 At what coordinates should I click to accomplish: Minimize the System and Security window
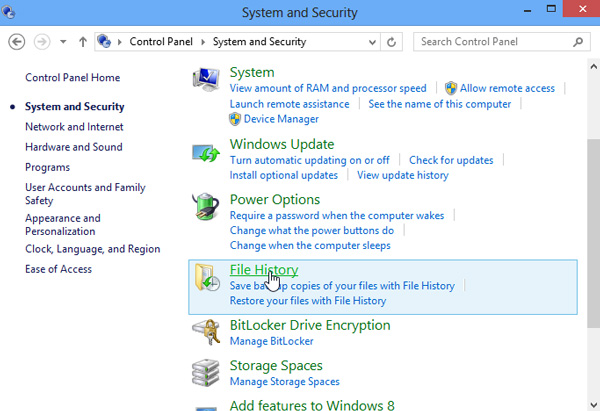coord(528,9)
